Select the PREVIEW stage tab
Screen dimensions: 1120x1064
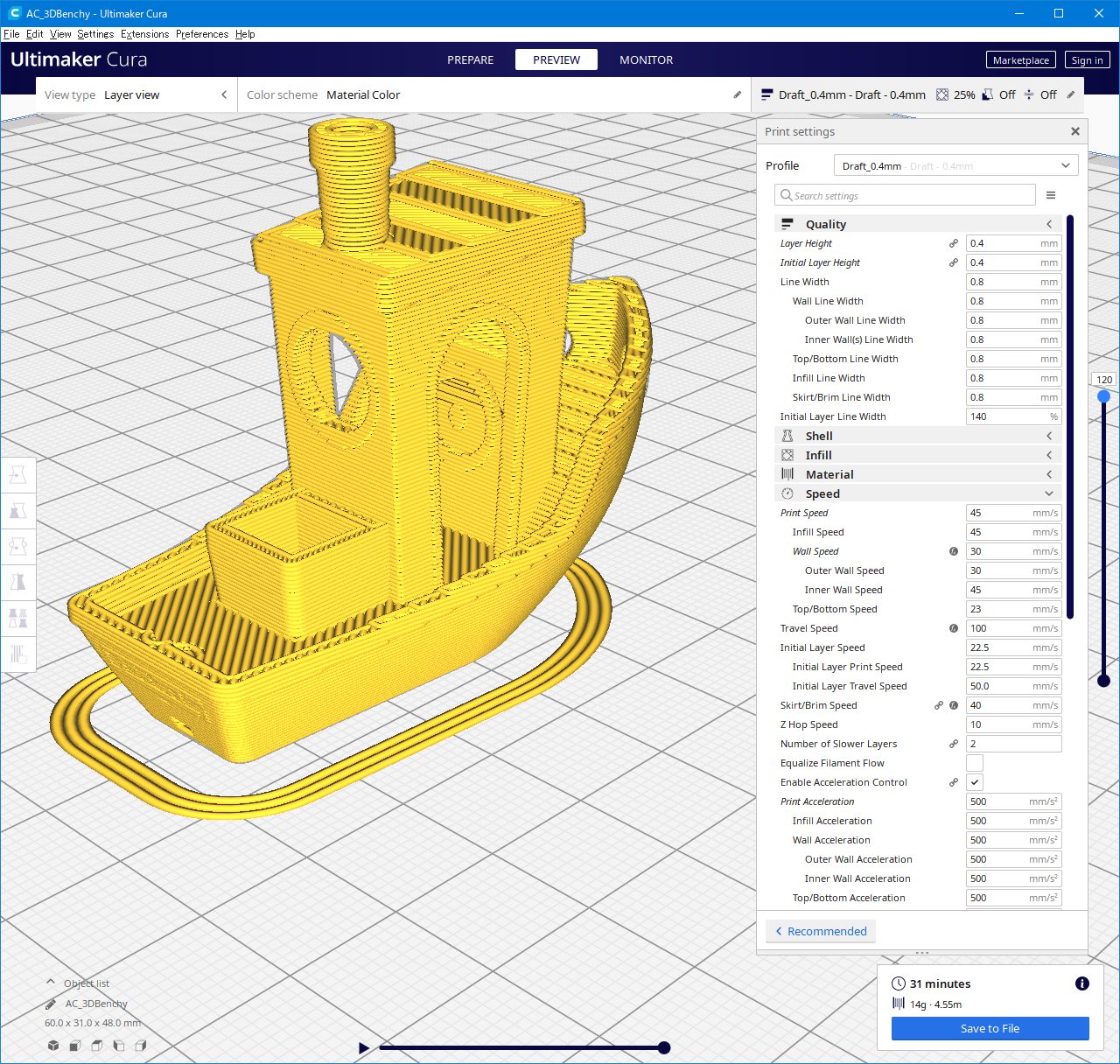click(x=556, y=59)
